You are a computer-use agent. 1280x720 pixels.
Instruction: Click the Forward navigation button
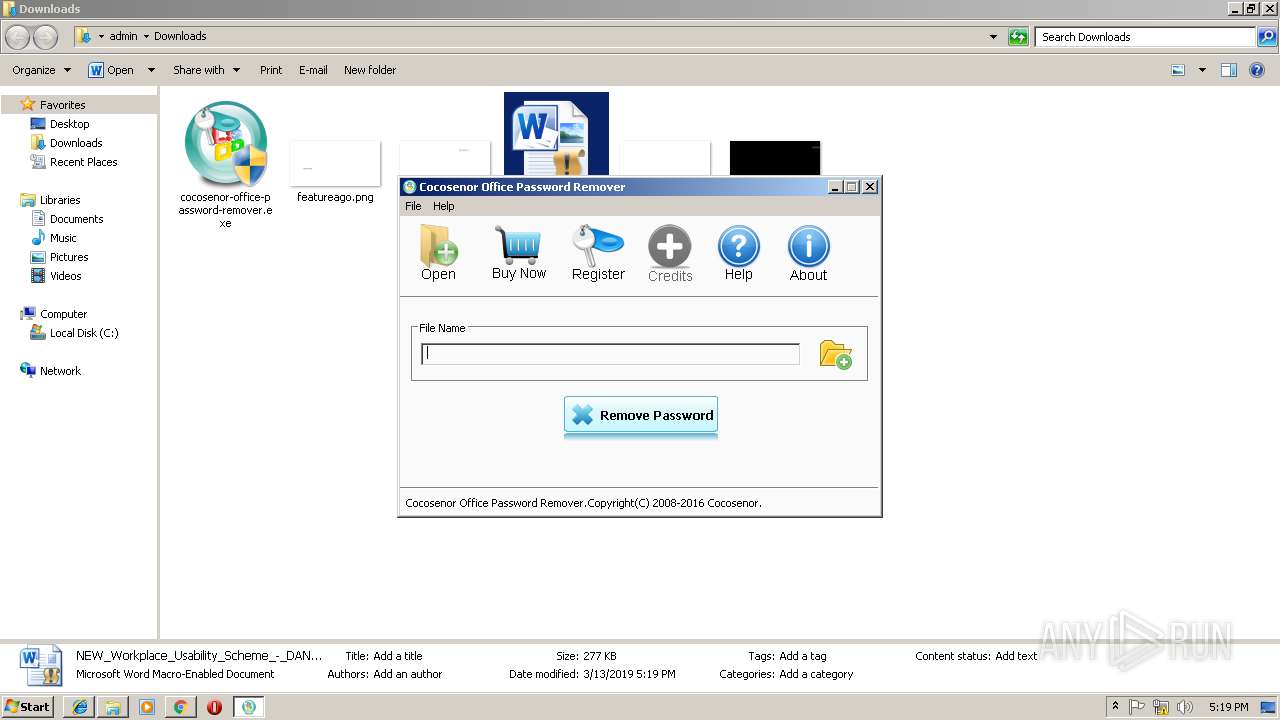point(46,37)
